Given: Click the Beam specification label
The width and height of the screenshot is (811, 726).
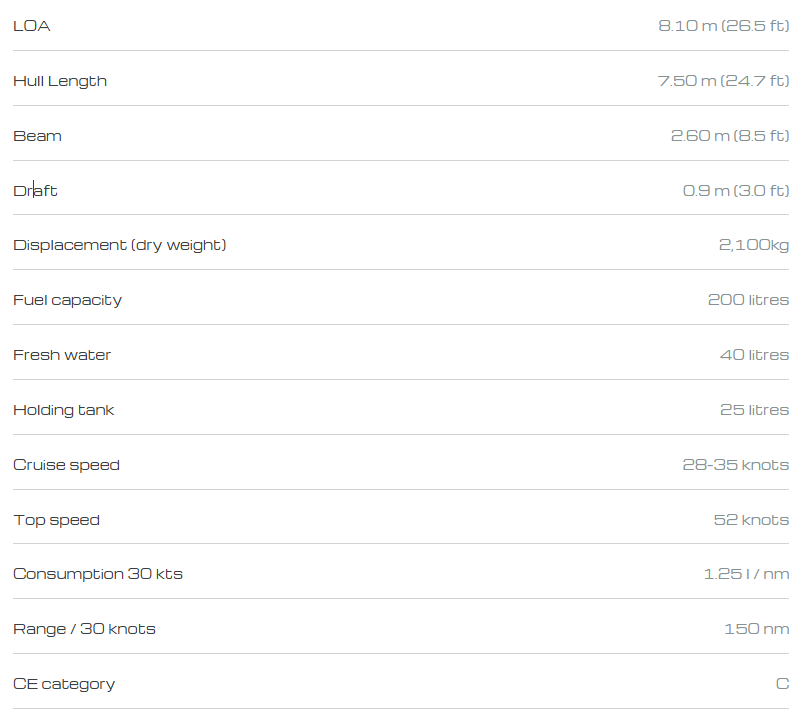Looking at the screenshot, I should [x=37, y=136].
